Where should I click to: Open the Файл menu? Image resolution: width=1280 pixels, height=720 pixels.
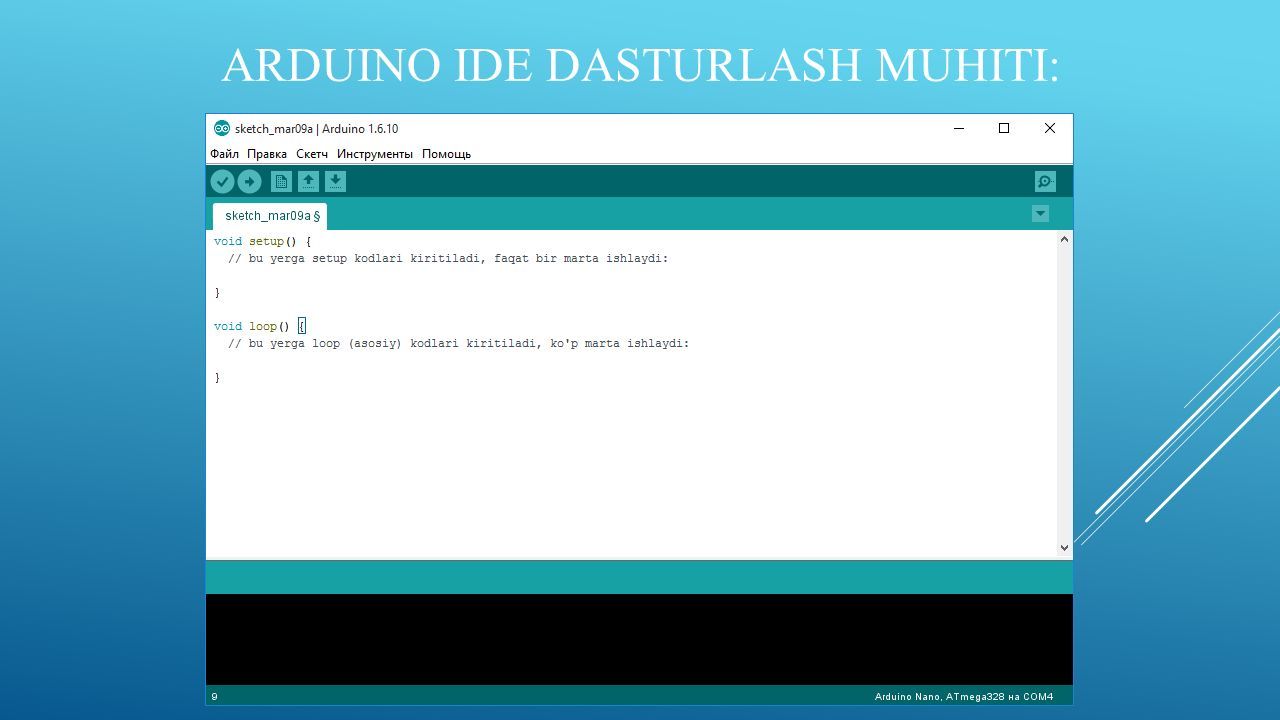click(224, 154)
